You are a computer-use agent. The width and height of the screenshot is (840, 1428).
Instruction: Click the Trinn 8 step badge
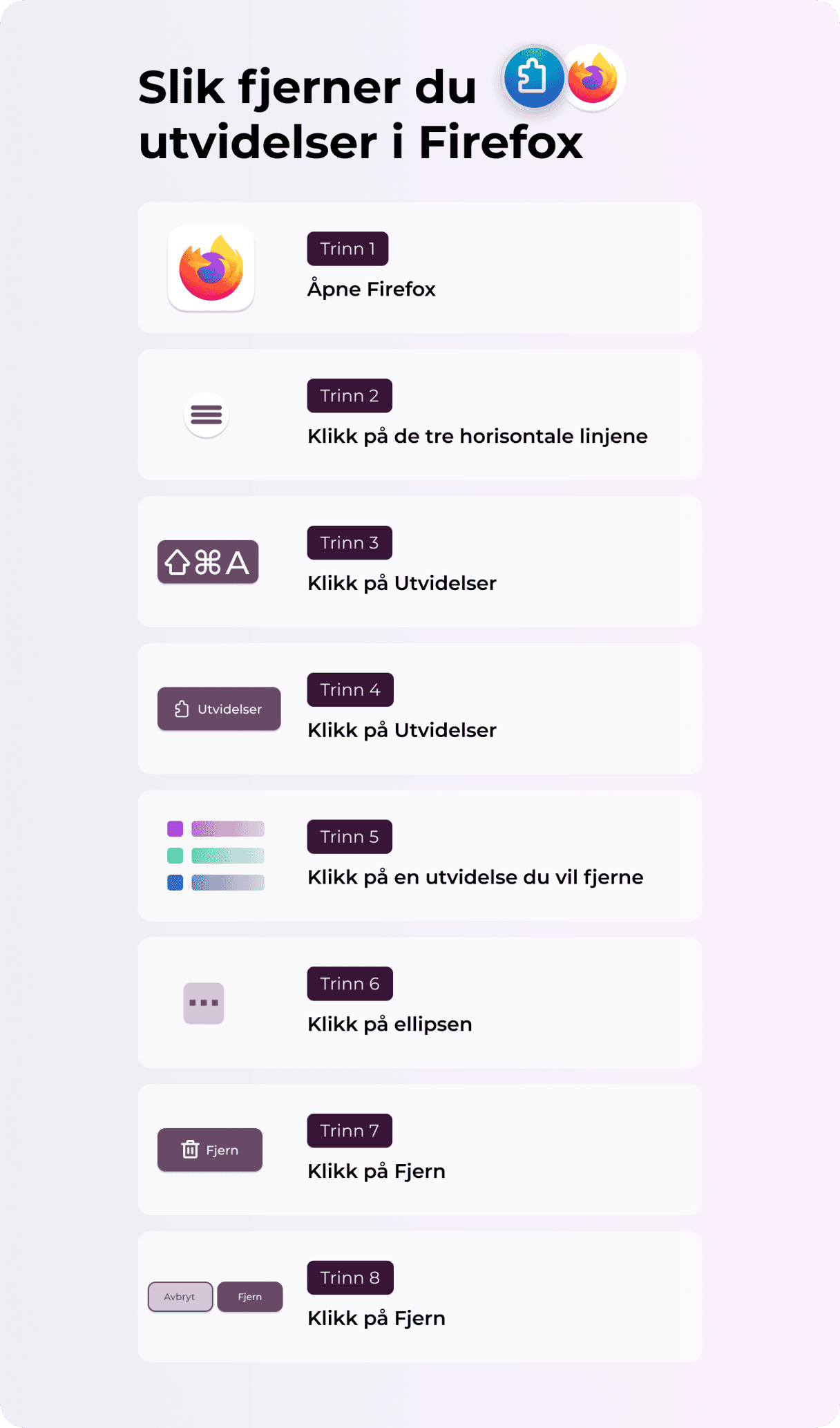[350, 1277]
